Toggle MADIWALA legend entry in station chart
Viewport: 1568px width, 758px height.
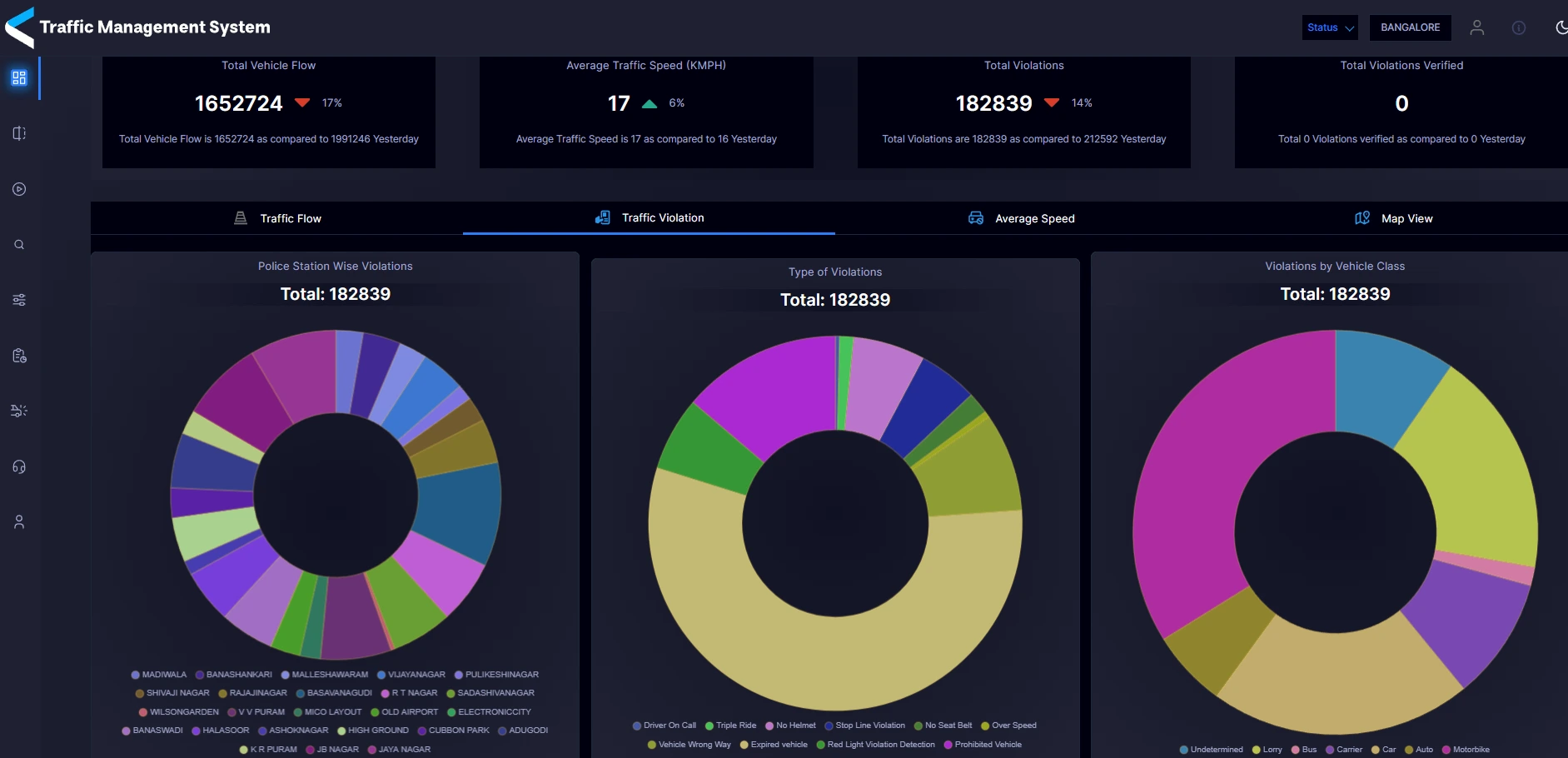158,675
